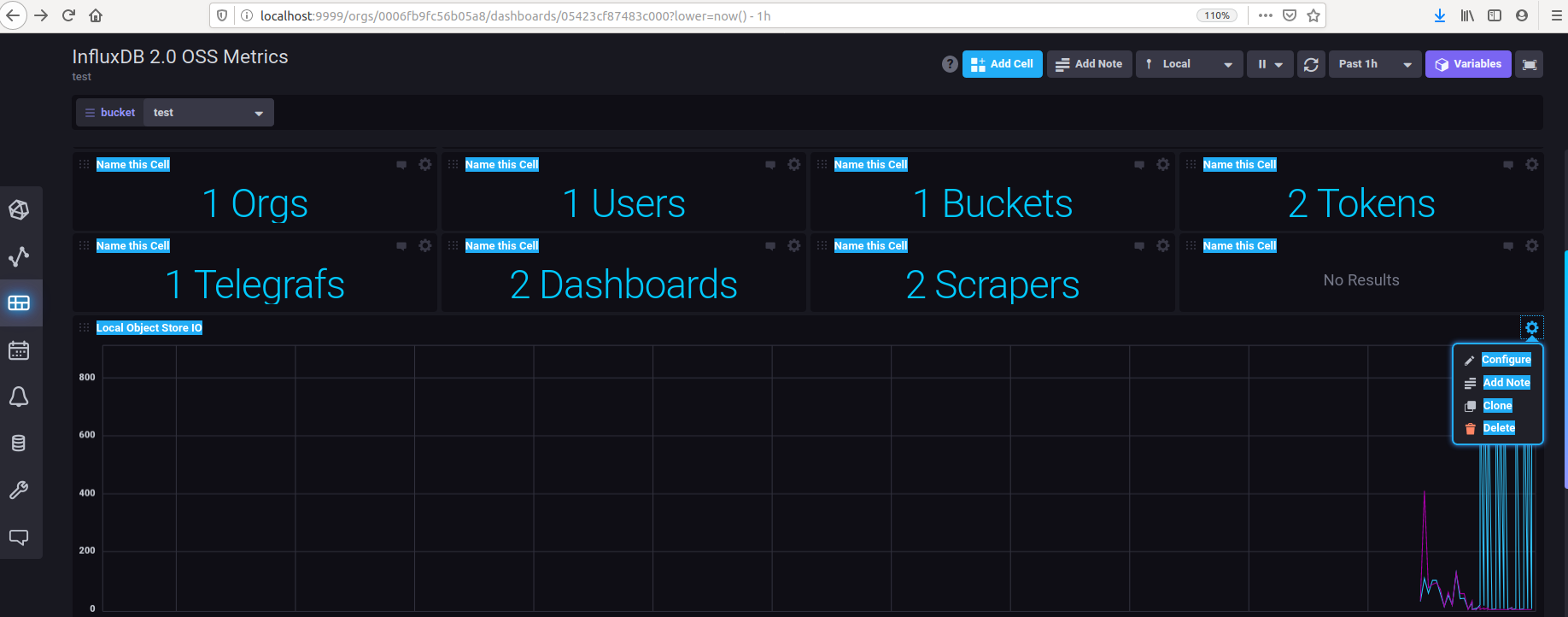Click the drag handle of the Users cell
Viewport: 1568px width, 617px height.
click(453, 164)
